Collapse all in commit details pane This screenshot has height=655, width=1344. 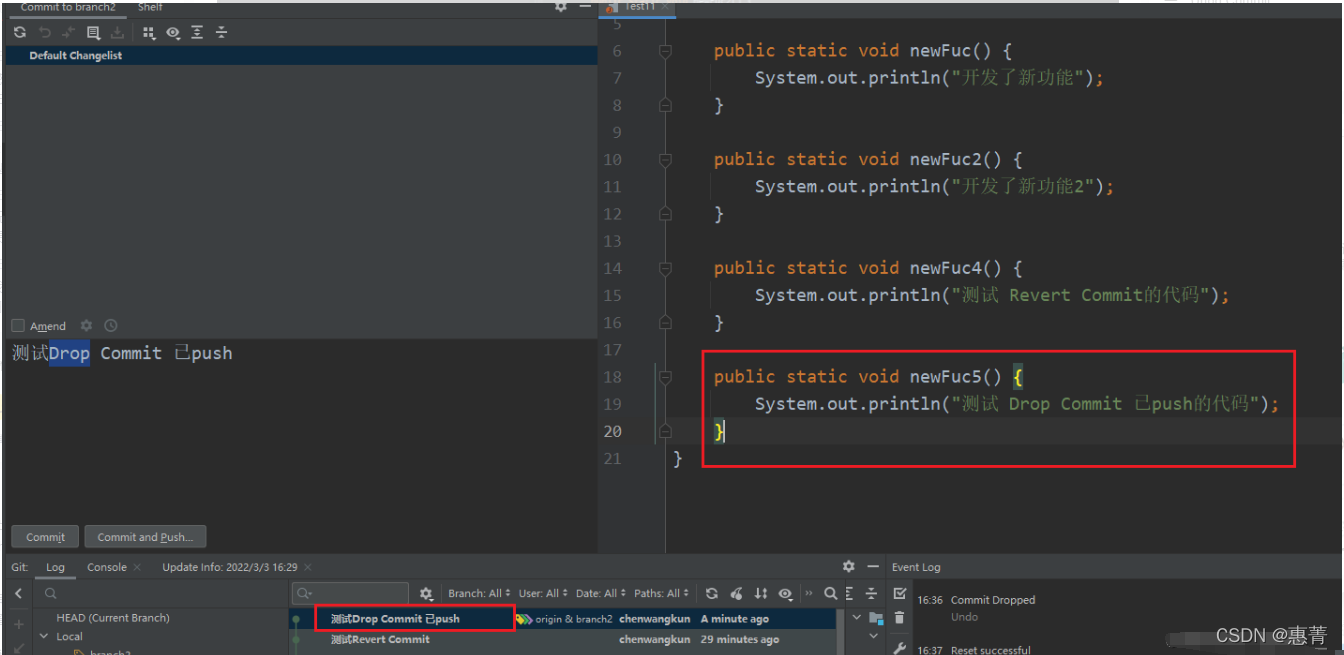pyautogui.click(x=871, y=593)
